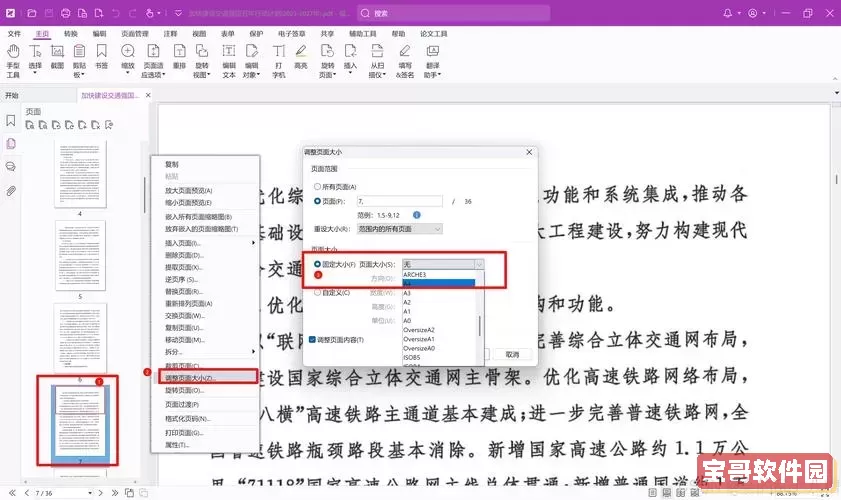Select the 页面(P) page range radio button
The width and height of the screenshot is (841, 500).
pos(318,201)
